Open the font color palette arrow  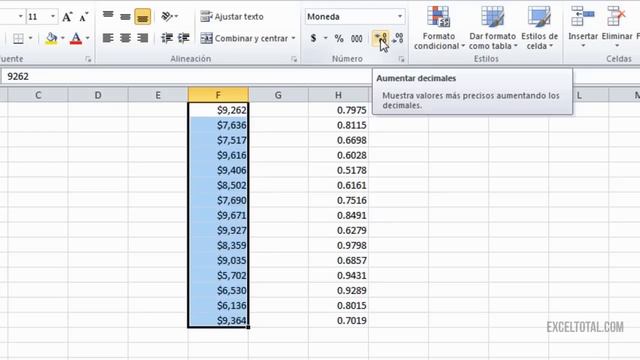(x=88, y=38)
